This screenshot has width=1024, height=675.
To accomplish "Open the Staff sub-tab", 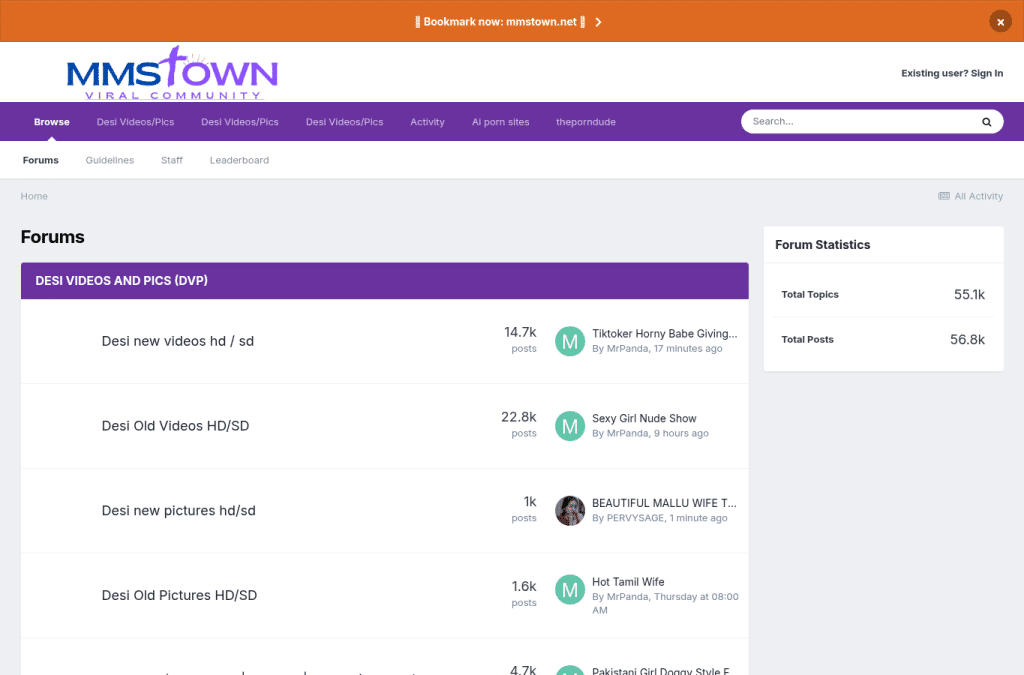I will pos(172,160).
